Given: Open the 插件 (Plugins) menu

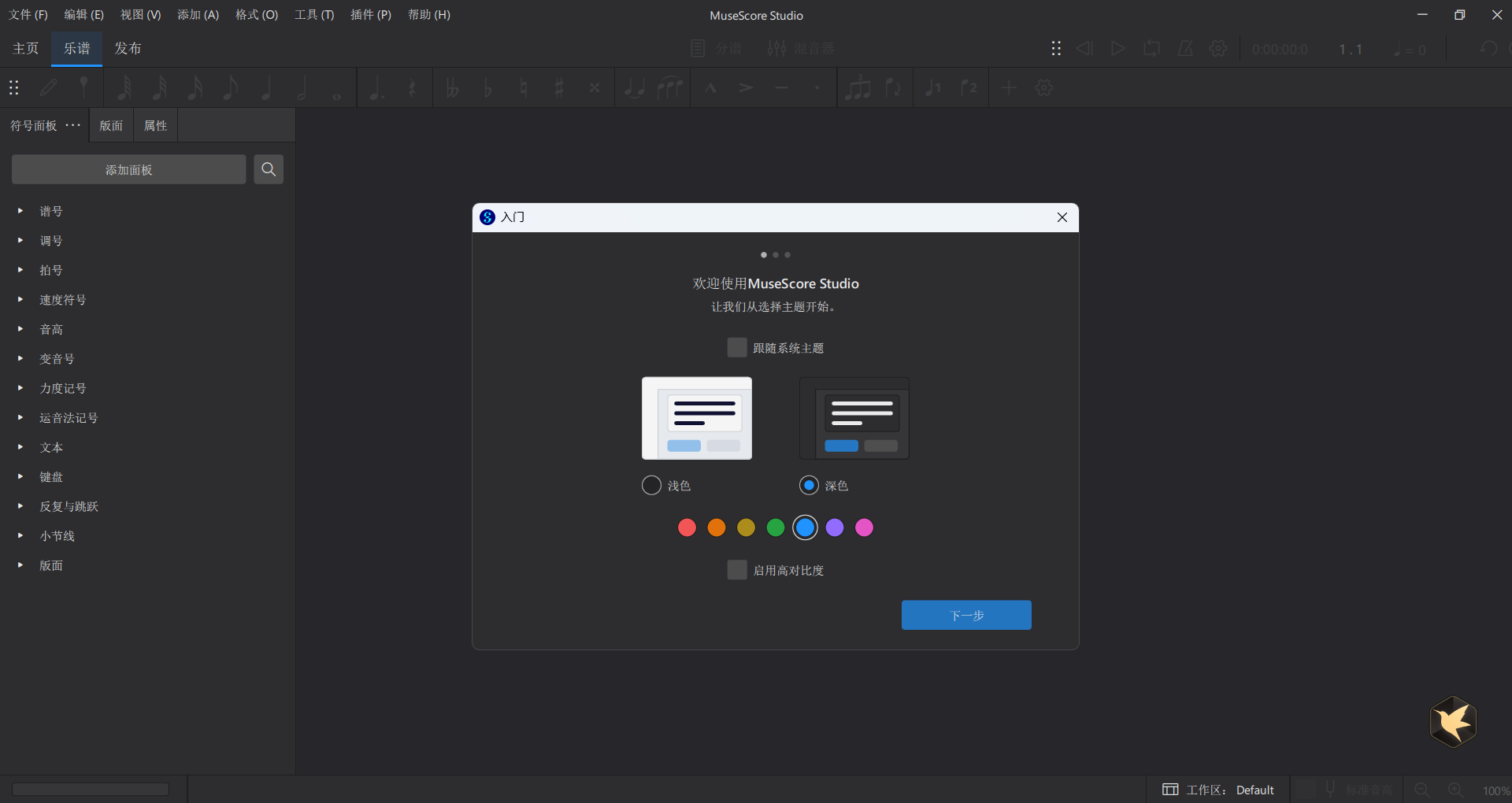Looking at the screenshot, I should point(371,15).
